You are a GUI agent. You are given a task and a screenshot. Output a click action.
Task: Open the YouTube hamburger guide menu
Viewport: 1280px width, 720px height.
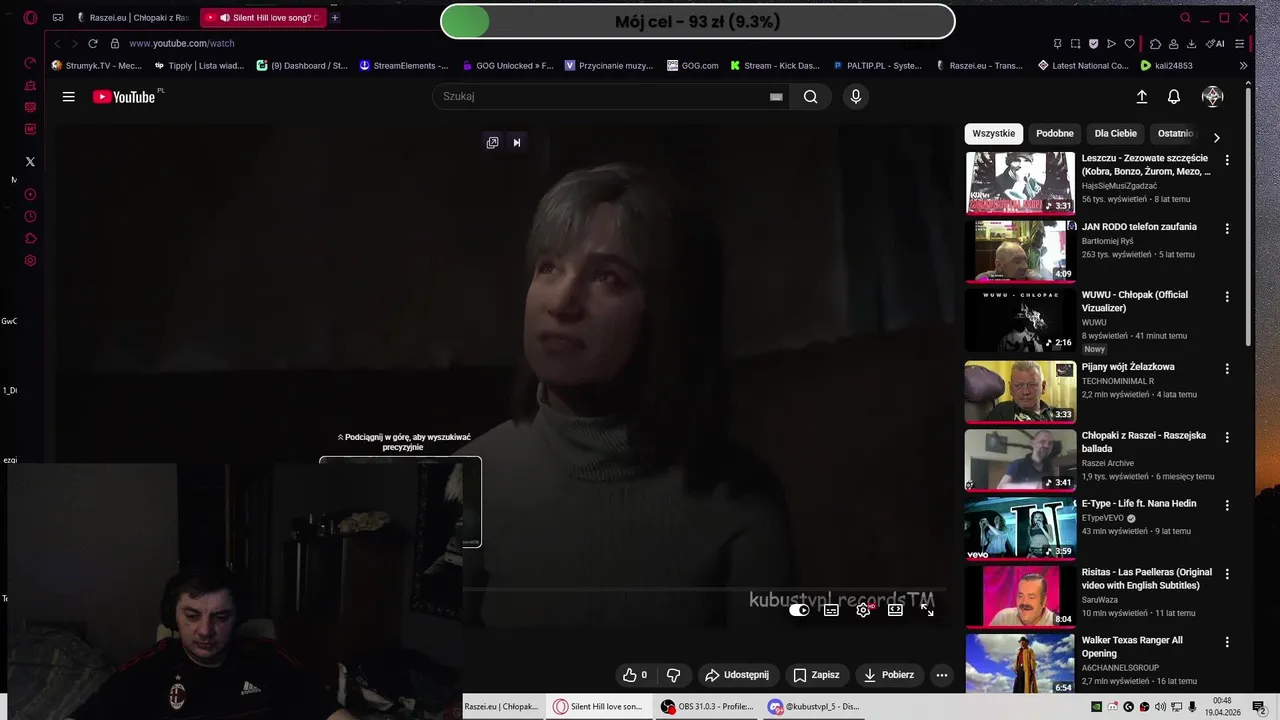click(x=68, y=97)
